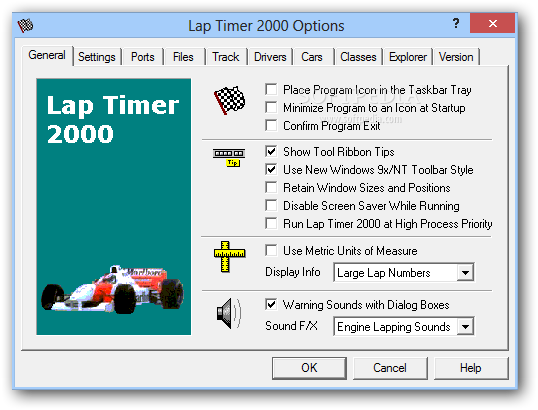Switch to the General tab

(x=47, y=55)
